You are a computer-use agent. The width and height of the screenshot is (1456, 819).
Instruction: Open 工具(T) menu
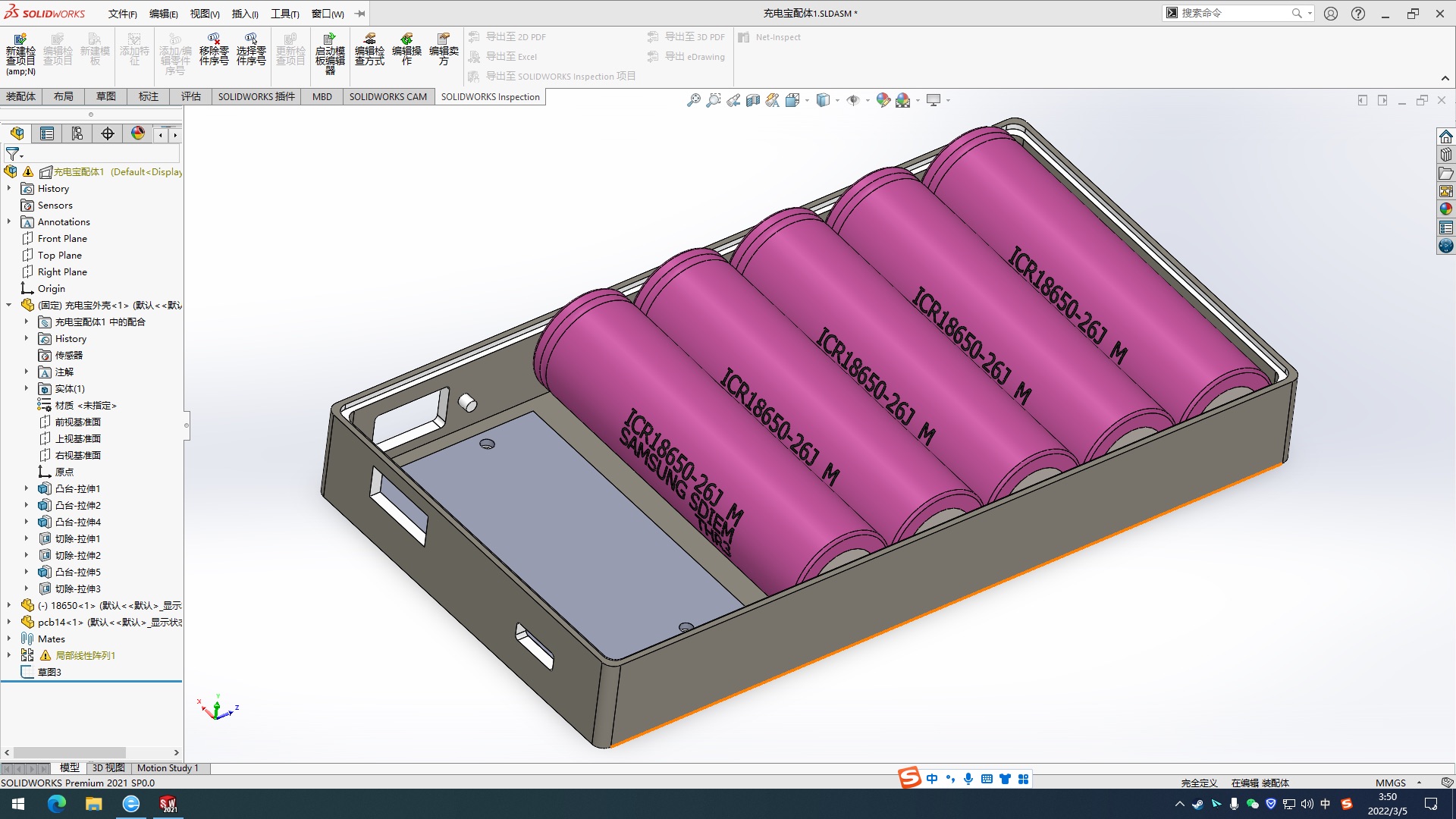[x=285, y=14]
